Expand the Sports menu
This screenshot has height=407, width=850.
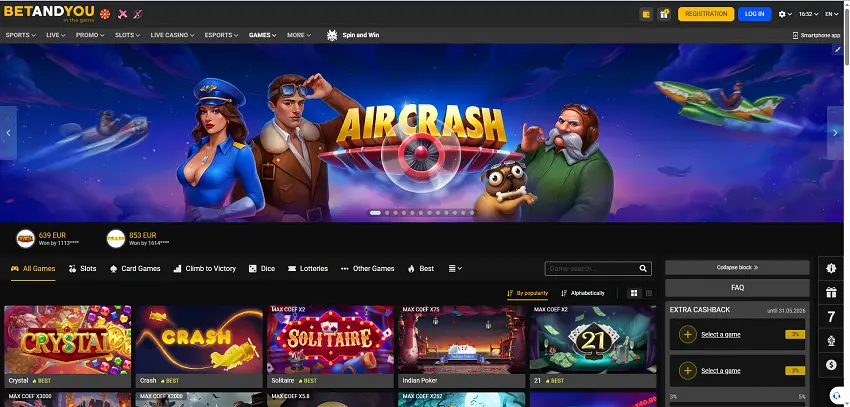coord(21,35)
